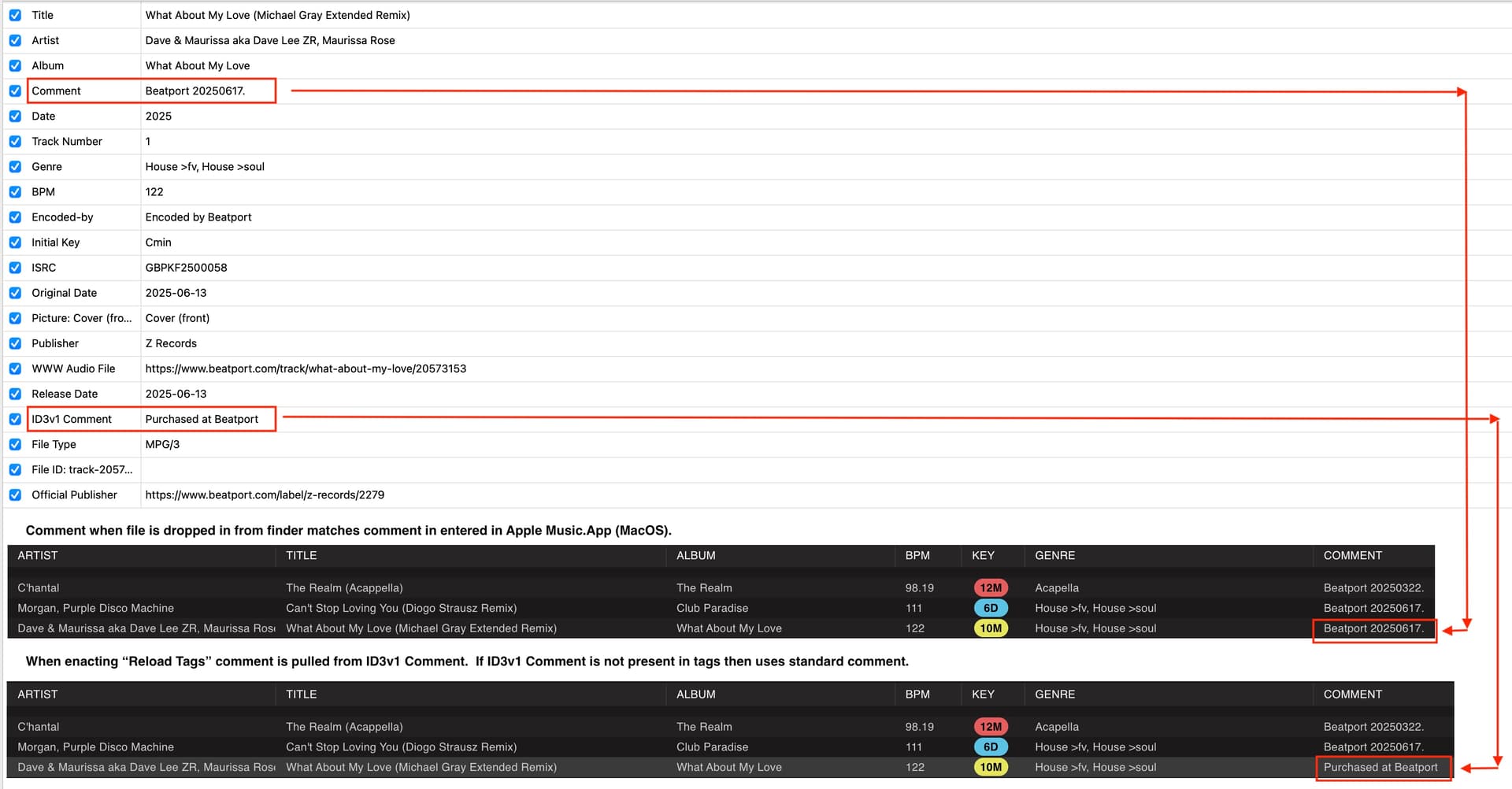Select the Artist value field

click(x=270, y=40)
